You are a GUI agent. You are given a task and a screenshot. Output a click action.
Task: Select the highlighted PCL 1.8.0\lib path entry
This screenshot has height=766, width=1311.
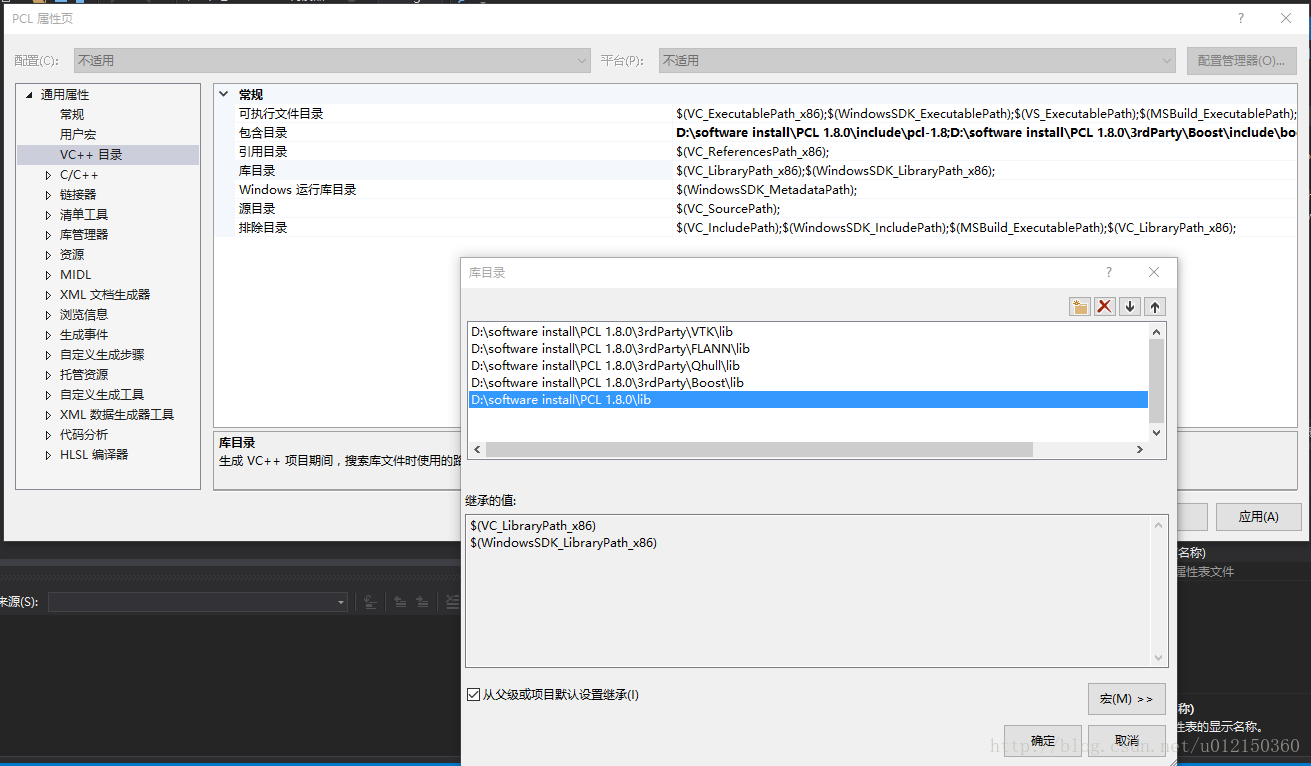809,400
